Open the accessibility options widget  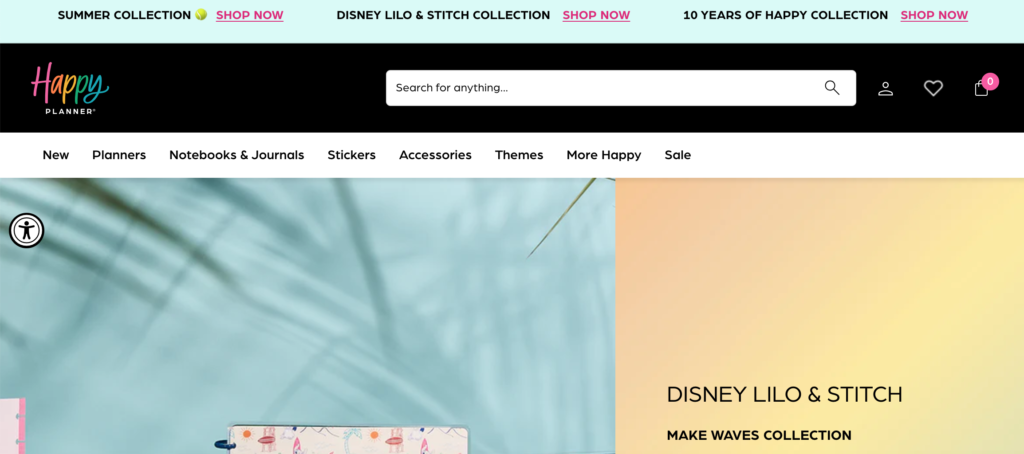(x=26, y=231)
